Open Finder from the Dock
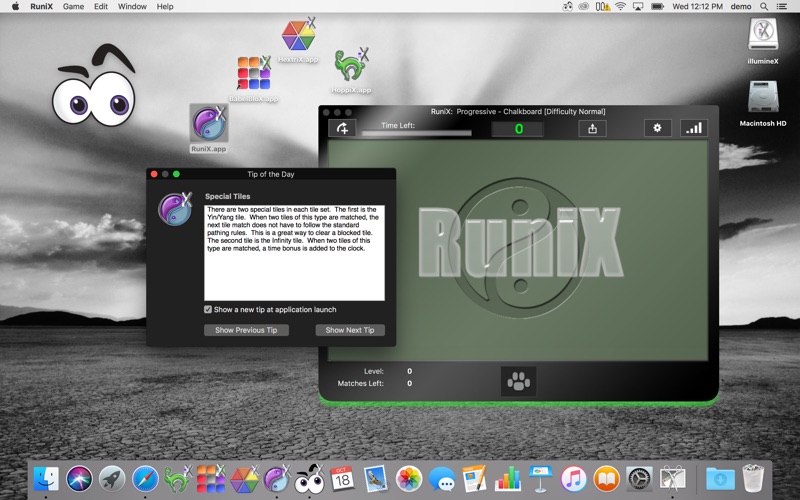The height and width of the screenshot is (500, 800). point(46,479)
